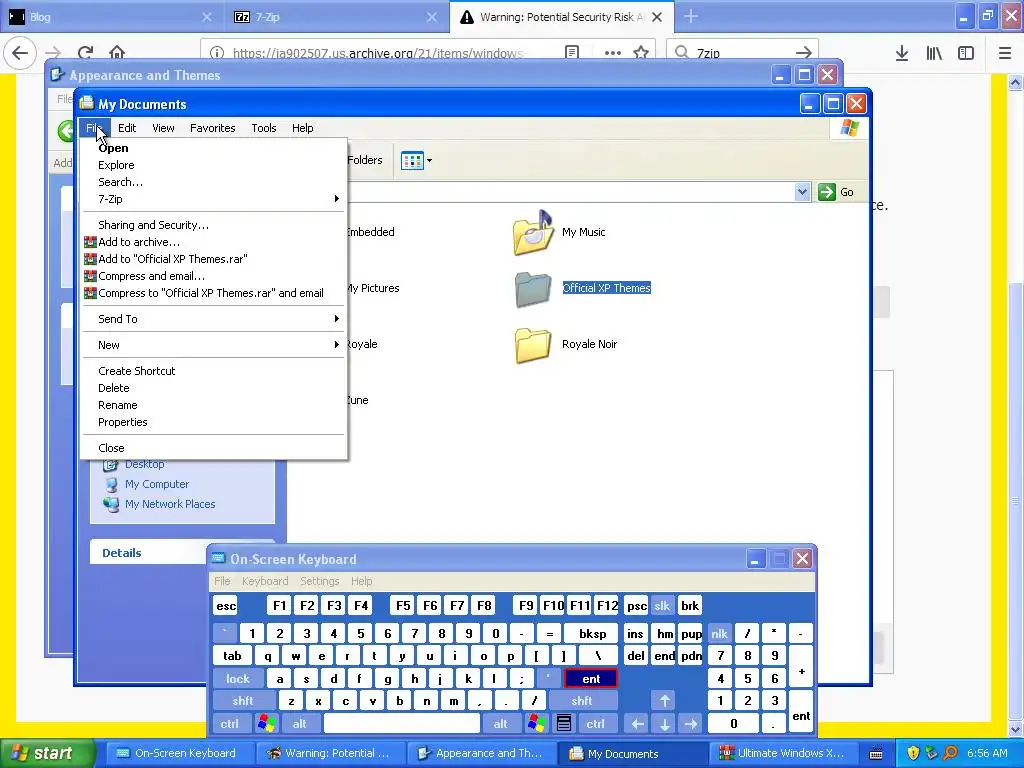1024x768 pixels.
Task: Choose Create Shortcut from menu
Action: click(x=213, y=371)
